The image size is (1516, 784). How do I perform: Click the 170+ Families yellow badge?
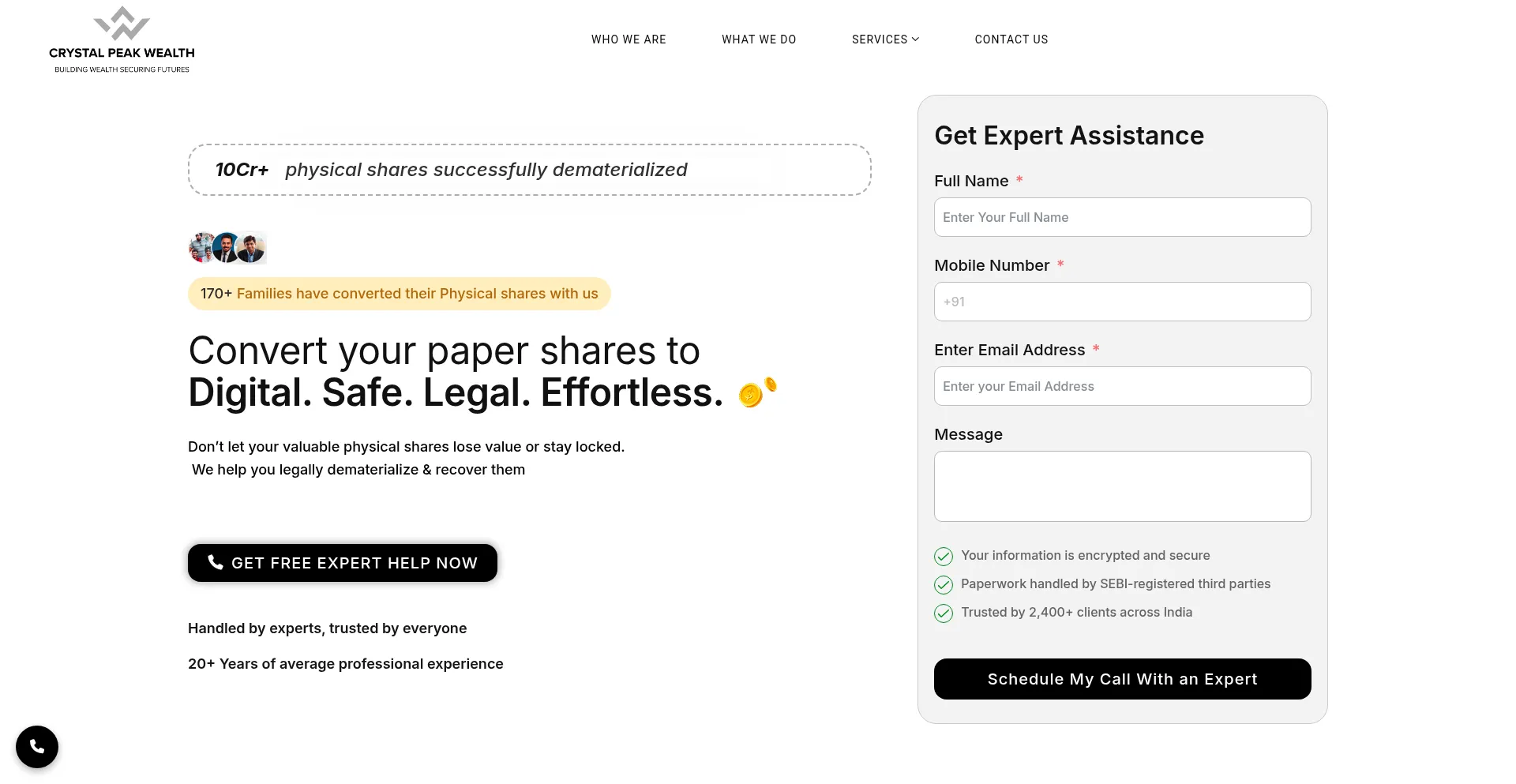tap(400, 294)
